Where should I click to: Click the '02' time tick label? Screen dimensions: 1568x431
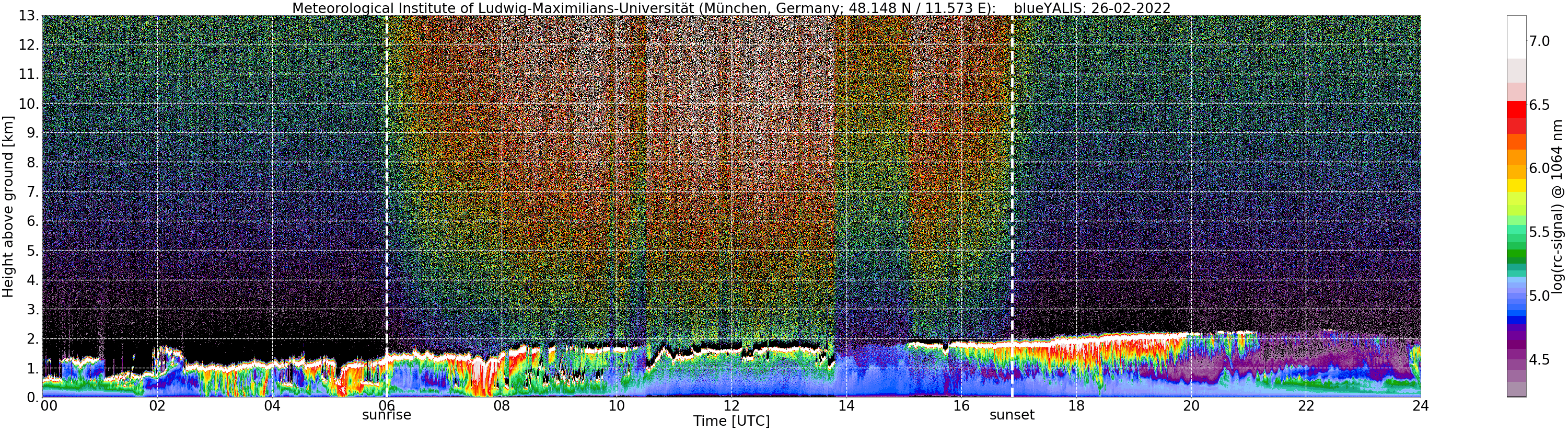[157, 405]
